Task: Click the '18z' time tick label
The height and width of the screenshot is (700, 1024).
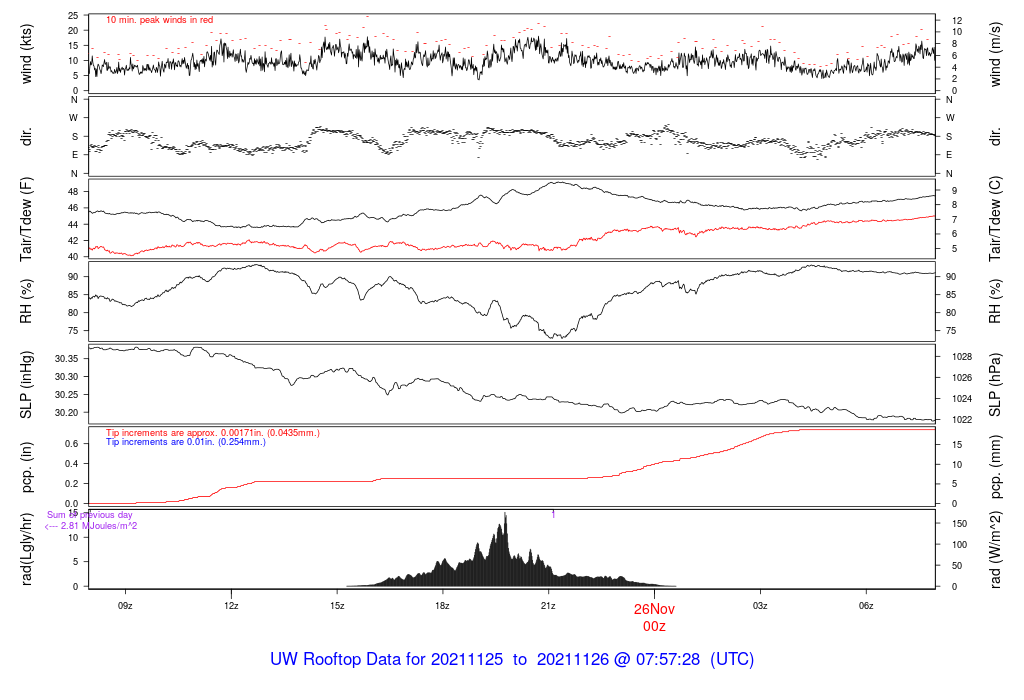Action: tap(442, 606)
